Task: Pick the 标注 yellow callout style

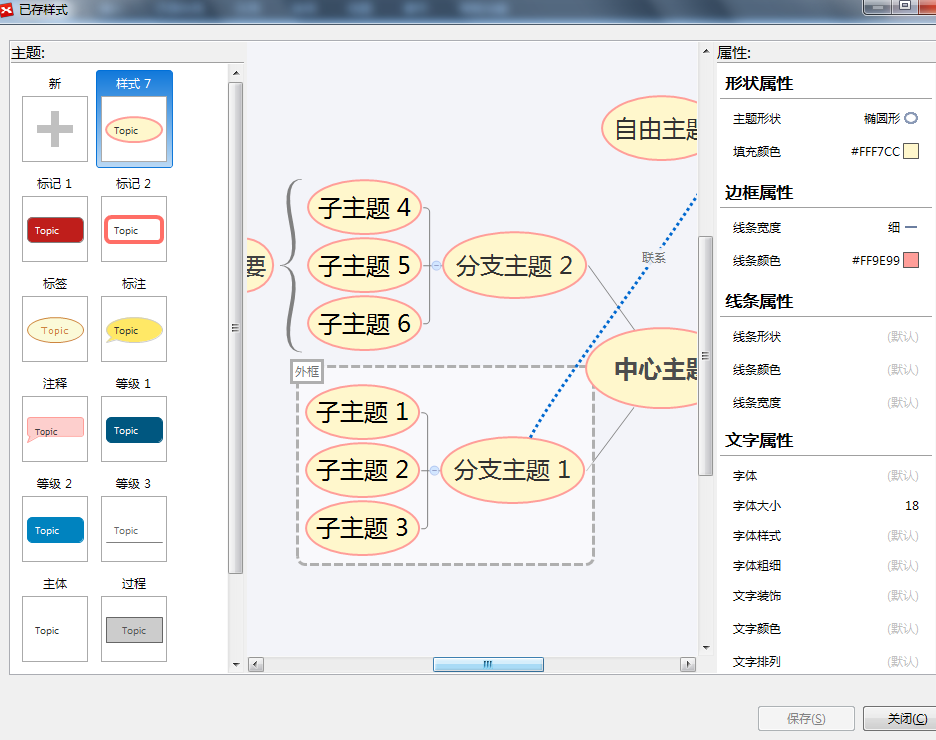Action: pos(134,329)
